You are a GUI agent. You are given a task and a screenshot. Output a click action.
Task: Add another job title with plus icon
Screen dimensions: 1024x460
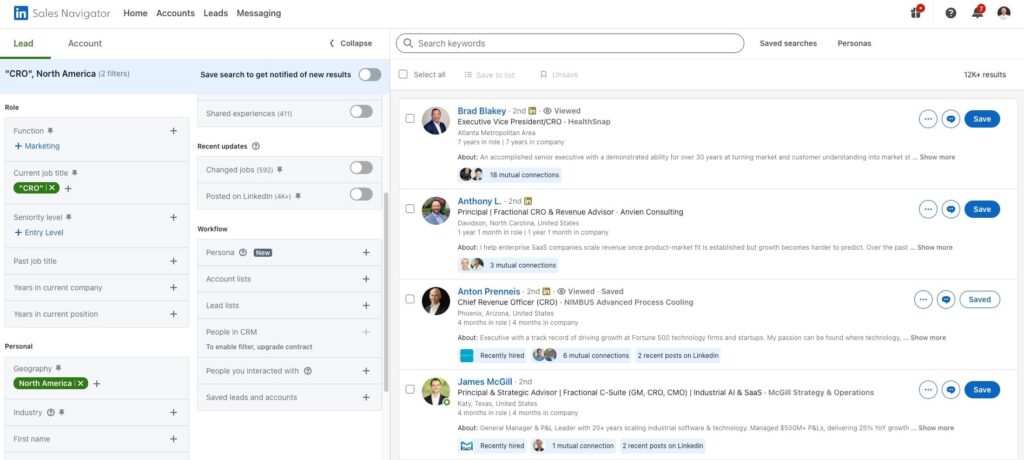pyautogui.click(x=68, y=188)
